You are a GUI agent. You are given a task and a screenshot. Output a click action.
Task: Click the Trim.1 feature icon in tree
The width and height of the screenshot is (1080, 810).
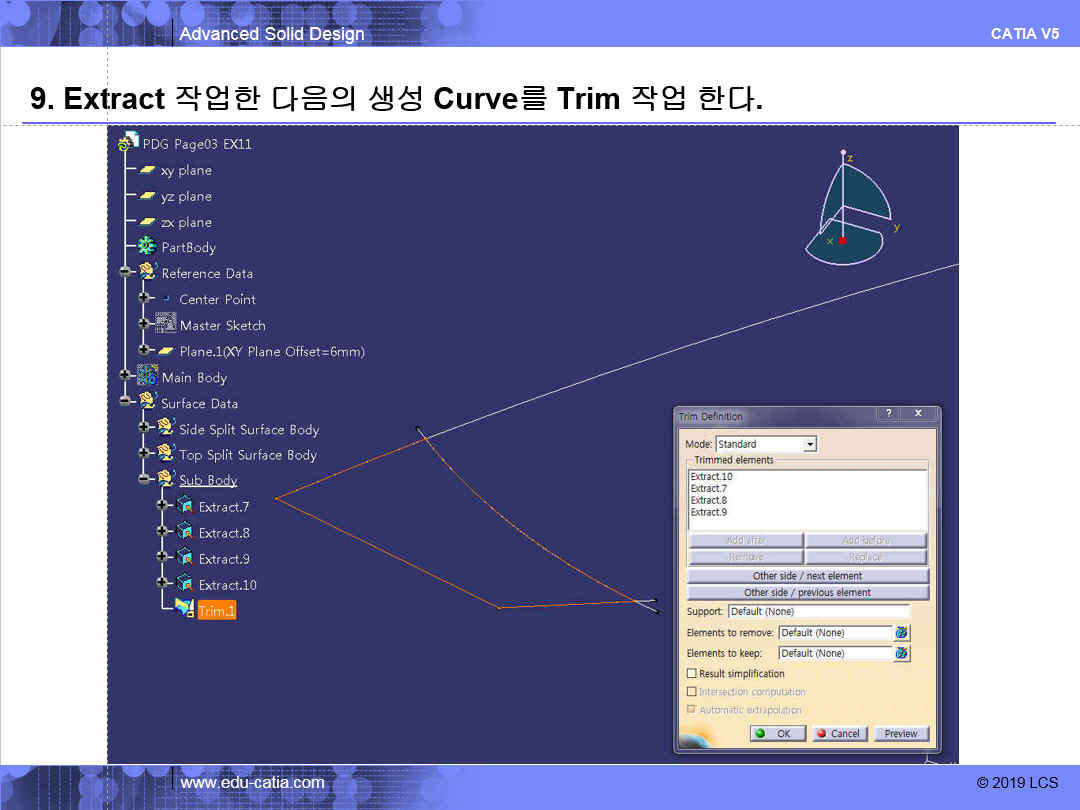(x=184, y=610)
